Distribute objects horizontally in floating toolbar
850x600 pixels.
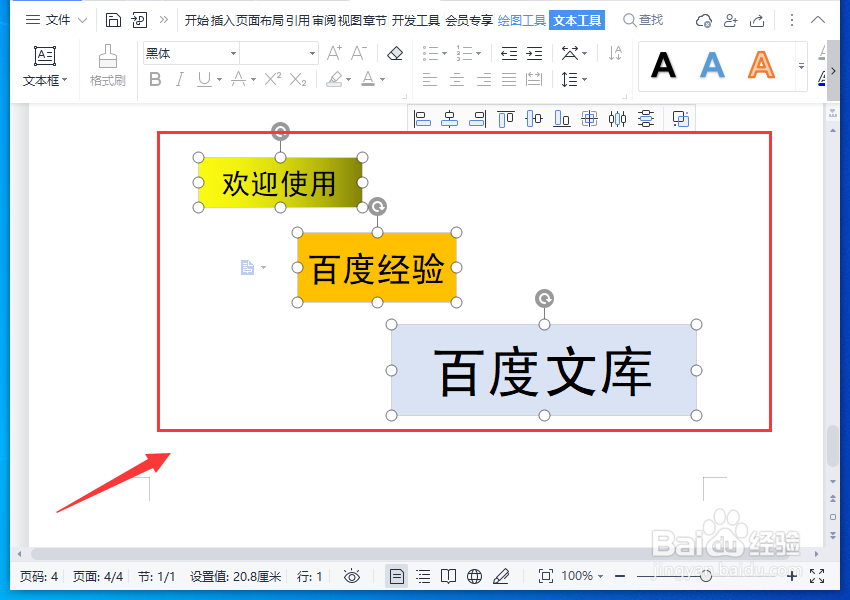[x=617, y=119]
